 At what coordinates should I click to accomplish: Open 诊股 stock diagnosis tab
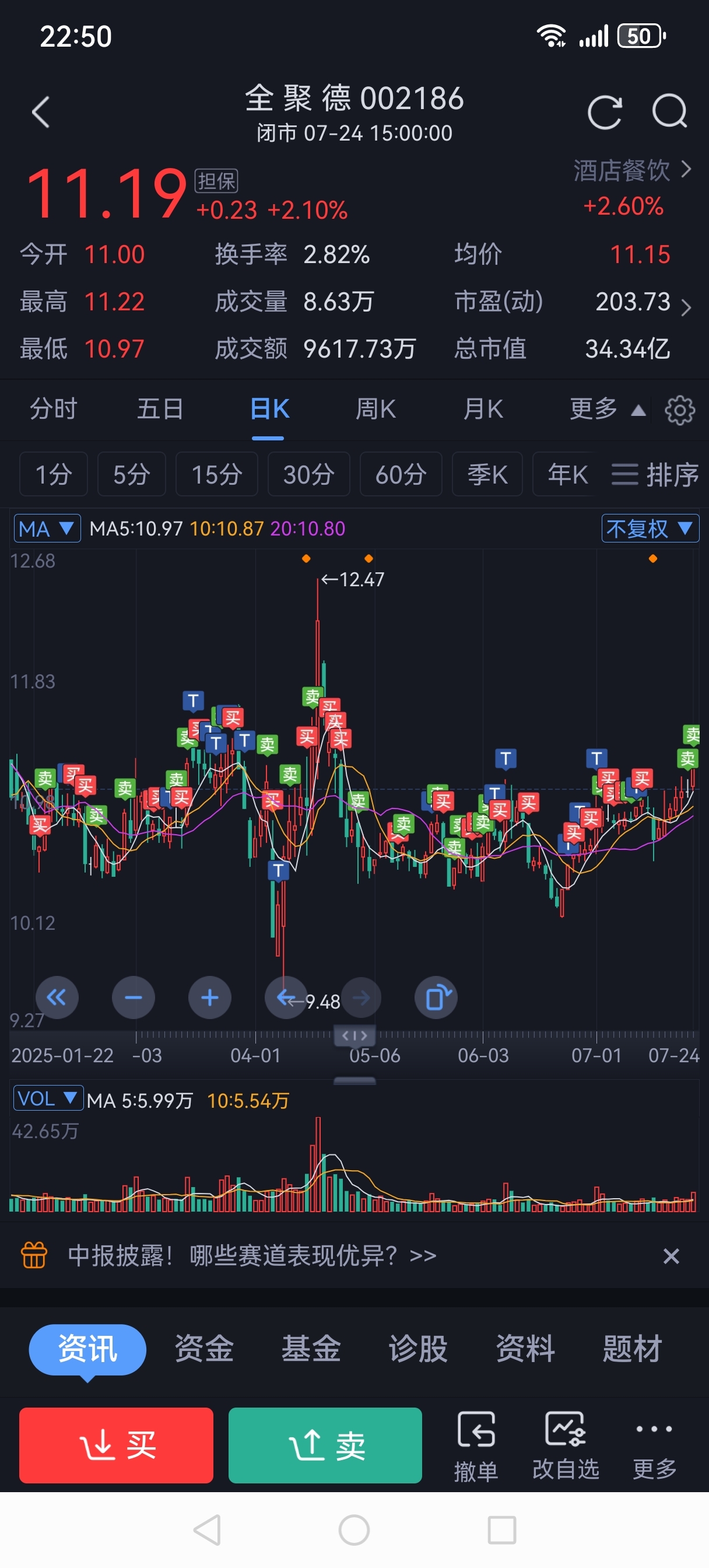(418, 1349)
